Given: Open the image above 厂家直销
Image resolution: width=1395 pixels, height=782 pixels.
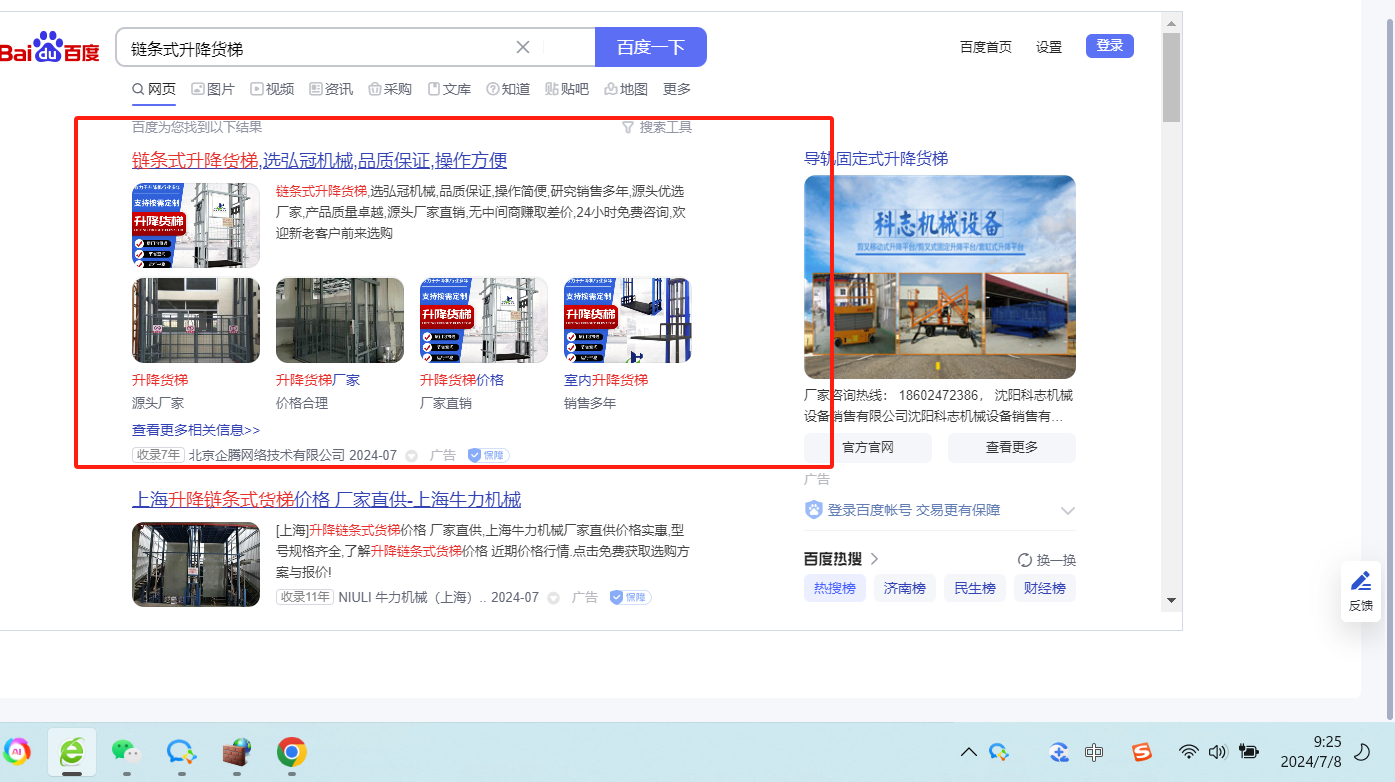Looking at the screenshot, I should click(484, 320).
